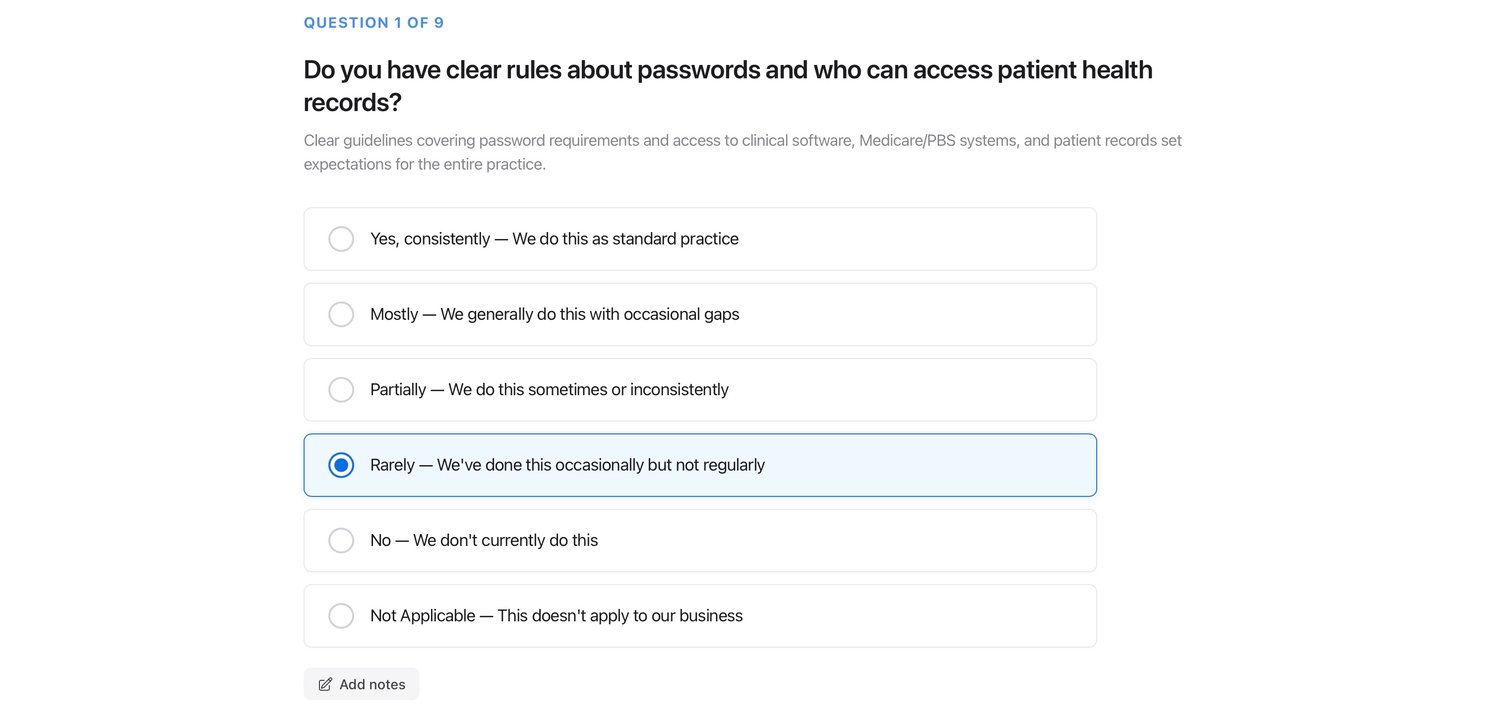Screen dimensions: 1500x721
Task: Click 'This doesn't apply to our business' label
Action: (620, 616)
